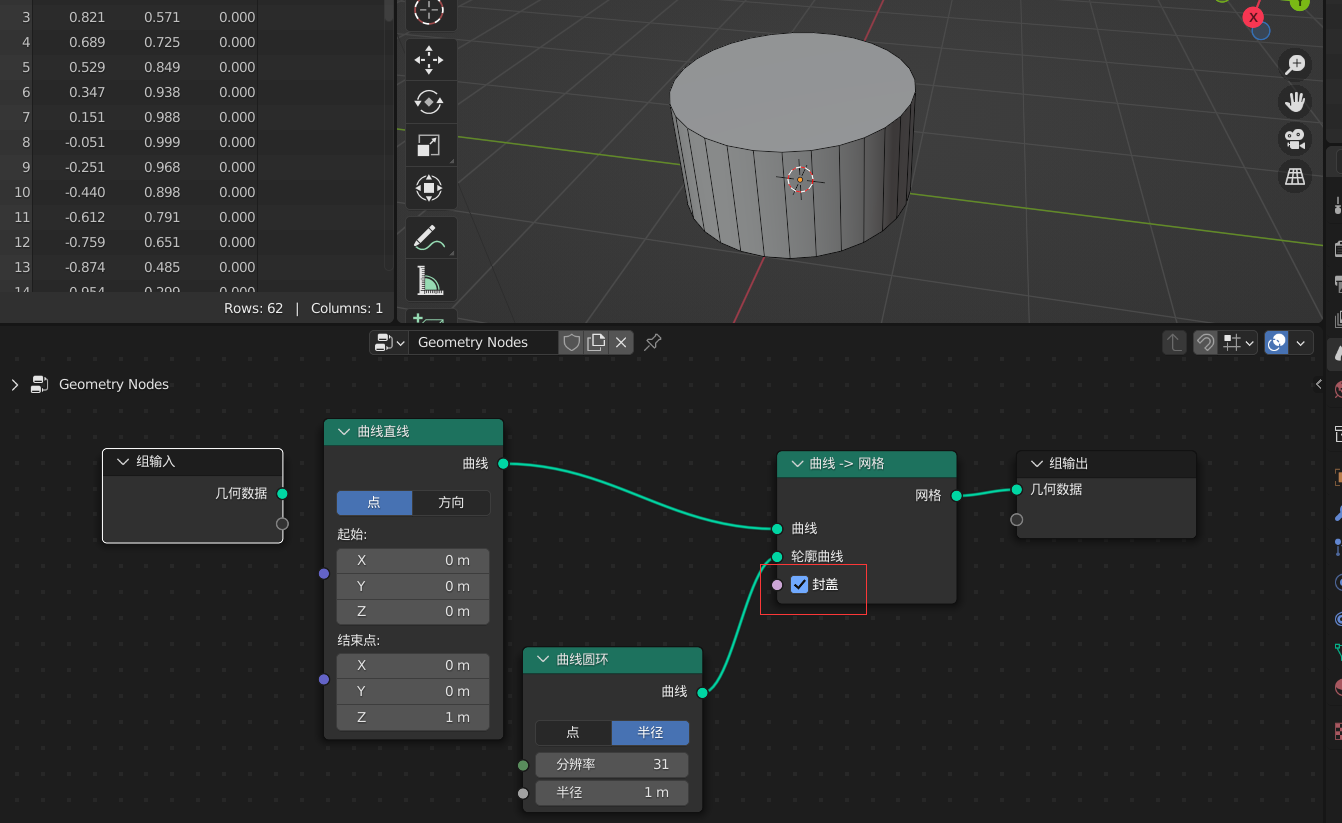Select the Scale tool icon

point(429,146)
